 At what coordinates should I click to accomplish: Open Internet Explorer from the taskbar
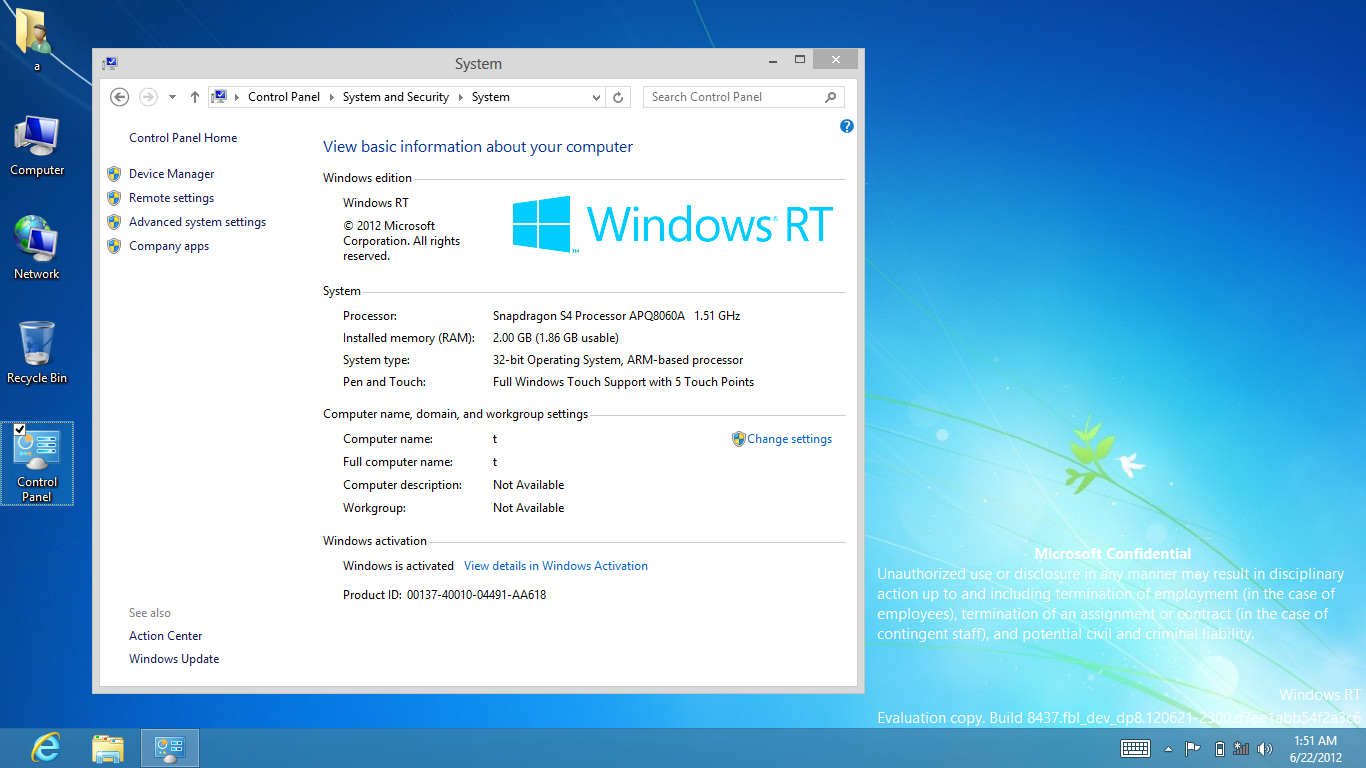coord(45,748)
